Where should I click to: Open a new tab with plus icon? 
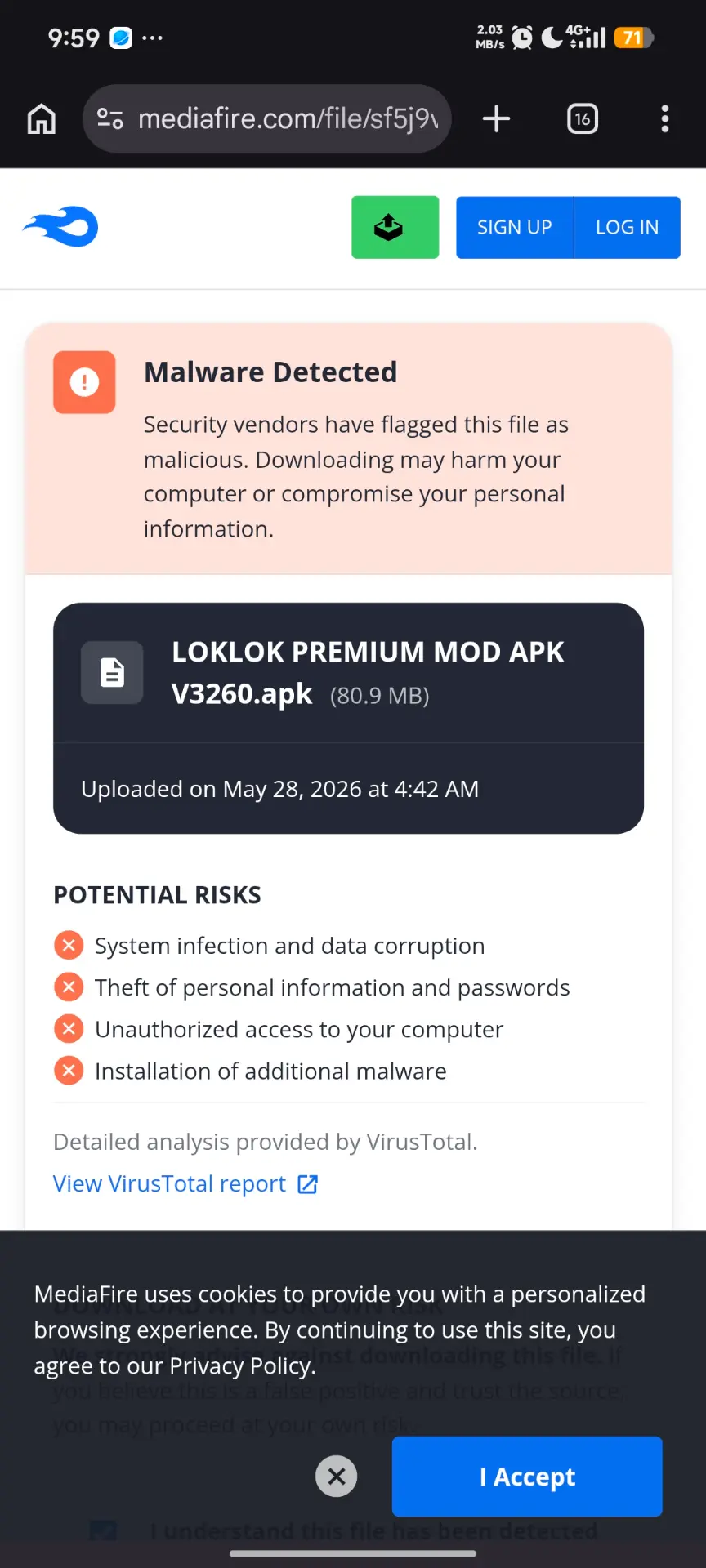coord(496,119)
